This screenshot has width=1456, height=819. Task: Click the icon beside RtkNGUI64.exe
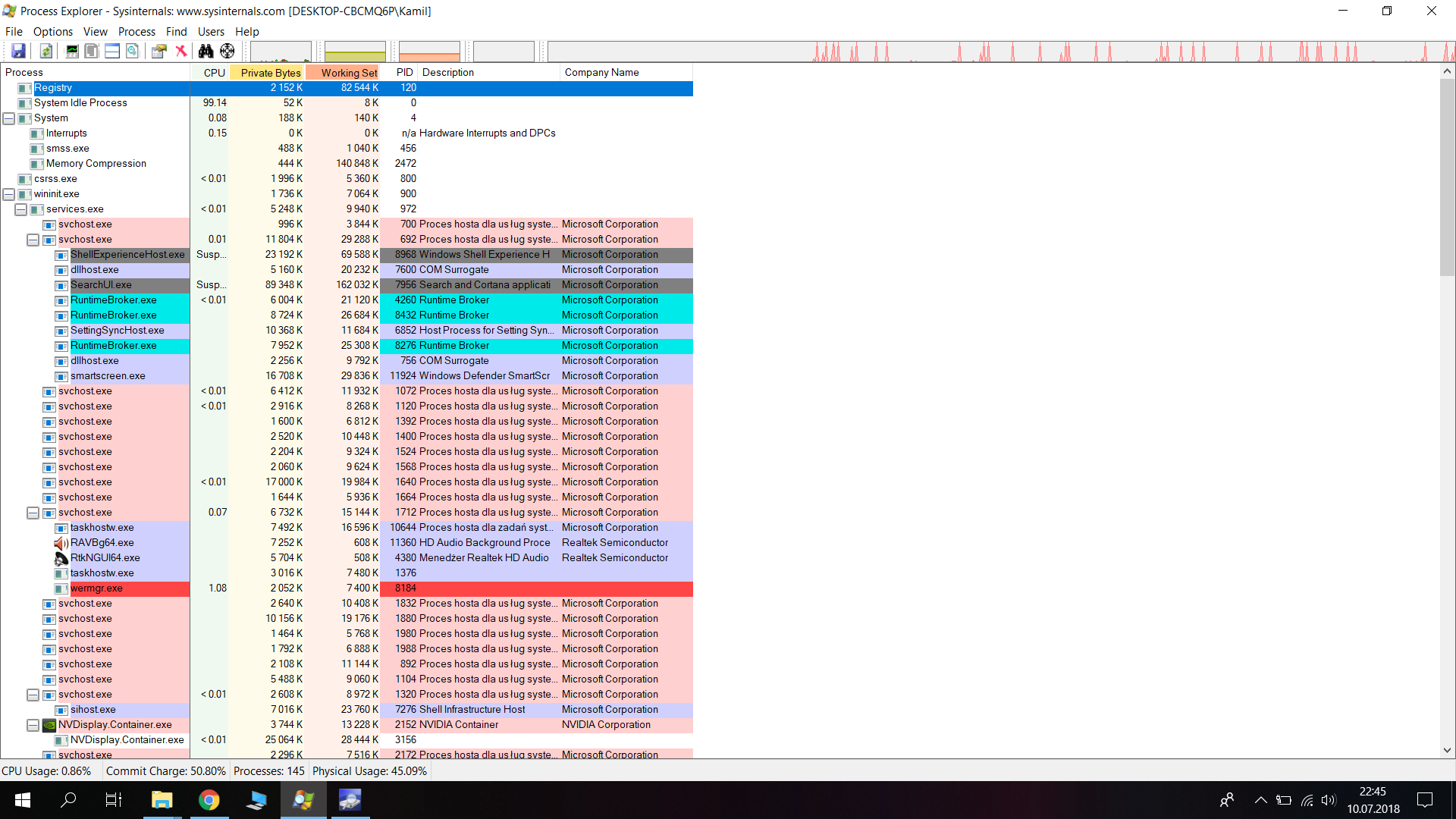point(61,558)
